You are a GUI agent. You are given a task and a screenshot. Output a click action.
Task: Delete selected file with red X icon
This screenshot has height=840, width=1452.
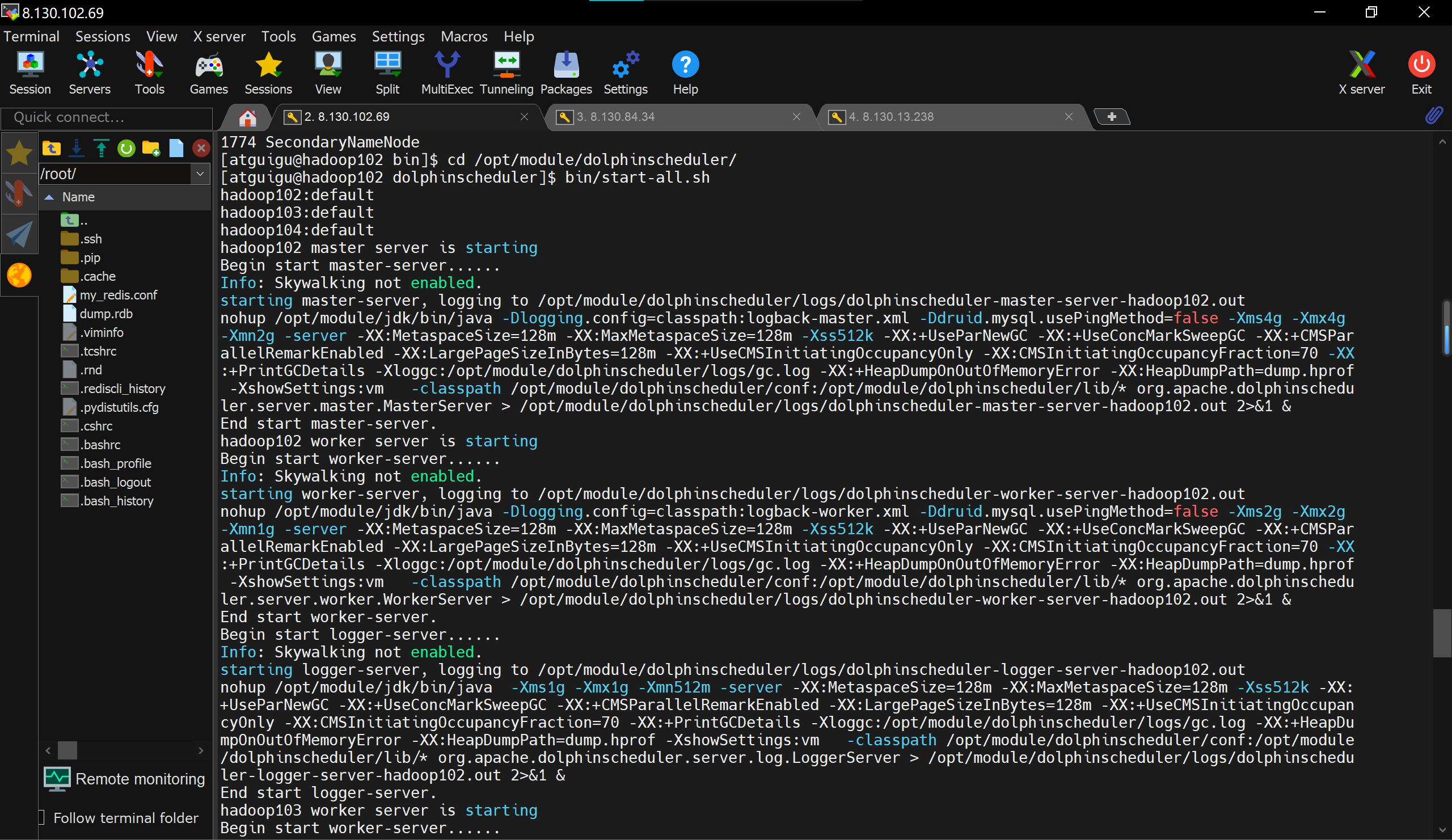pos(201,149)
